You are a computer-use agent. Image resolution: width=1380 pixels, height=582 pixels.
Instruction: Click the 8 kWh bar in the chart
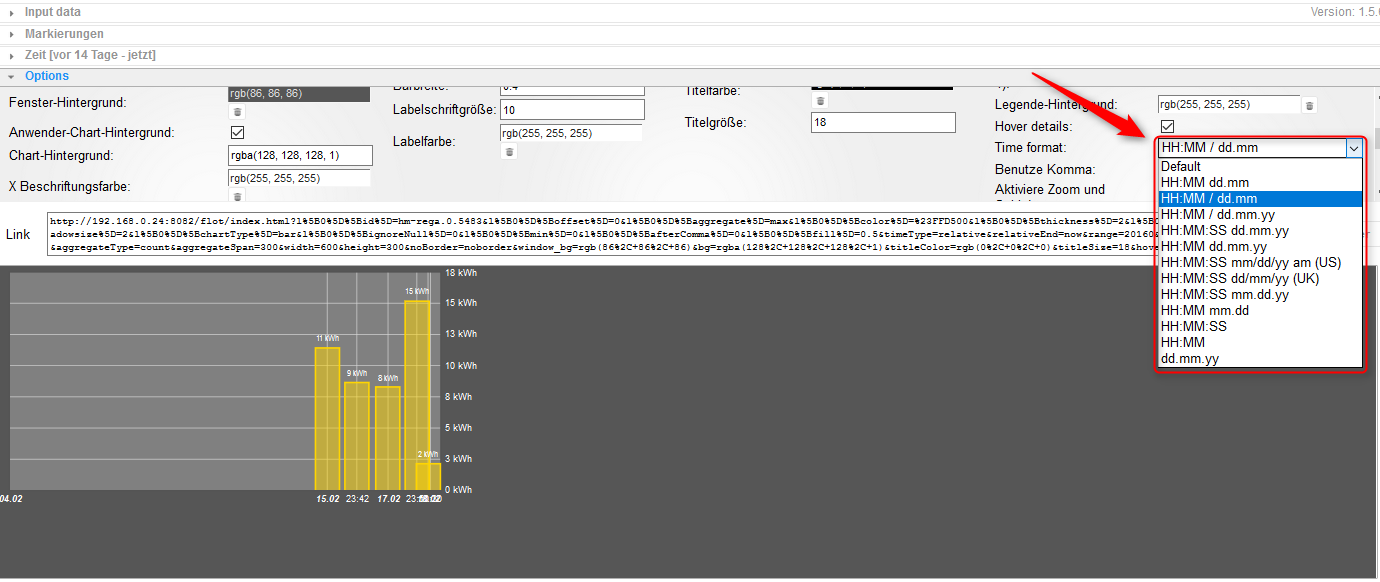[388, 438]
